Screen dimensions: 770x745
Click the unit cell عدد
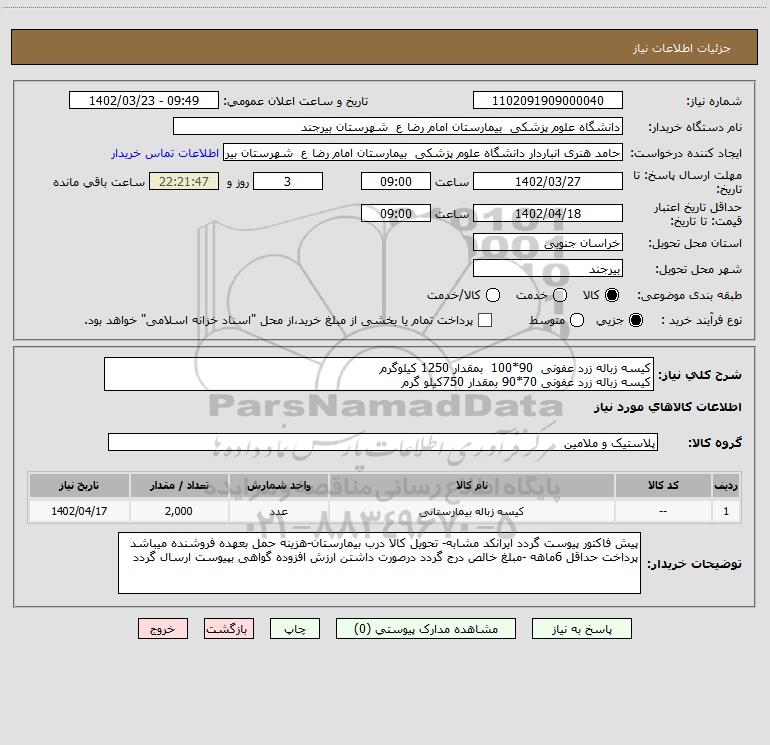tap(278, 511)
